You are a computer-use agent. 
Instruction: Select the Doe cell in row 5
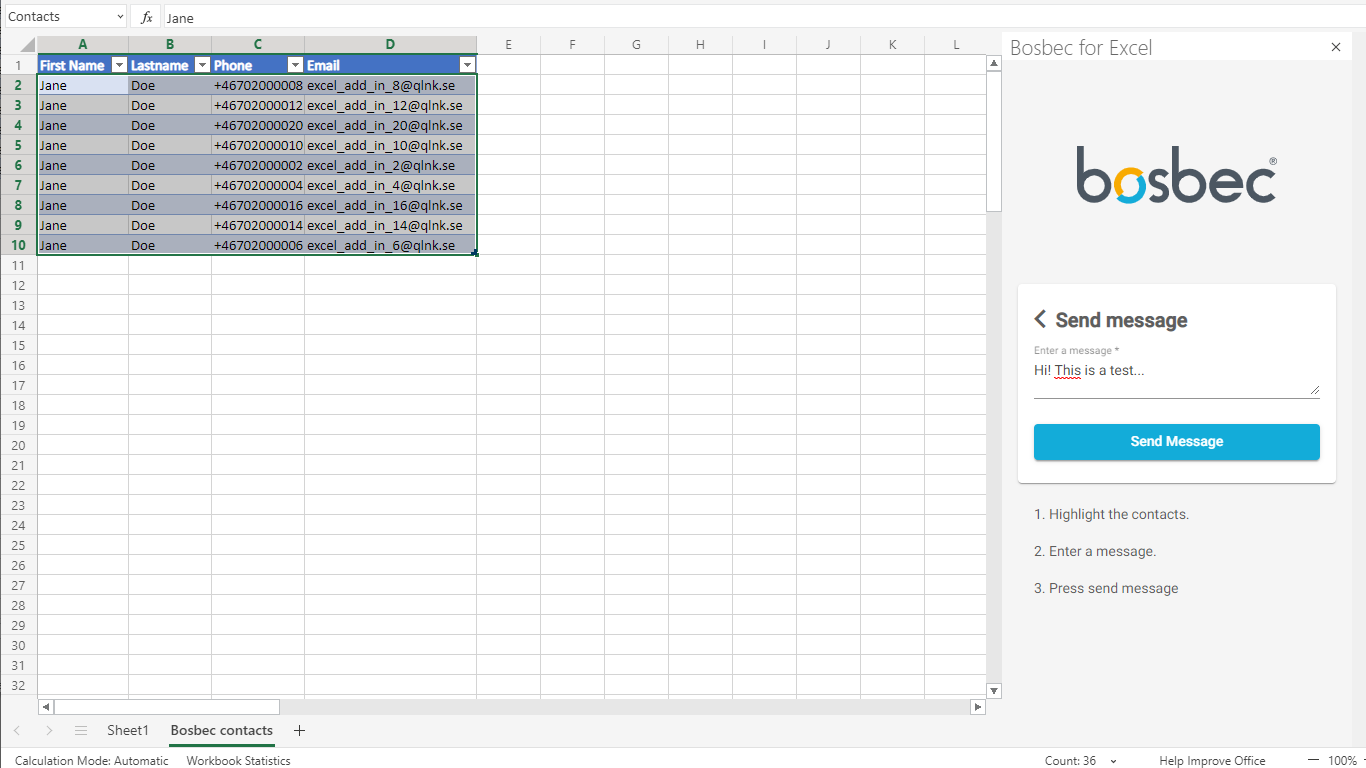(x=170, y=145)
